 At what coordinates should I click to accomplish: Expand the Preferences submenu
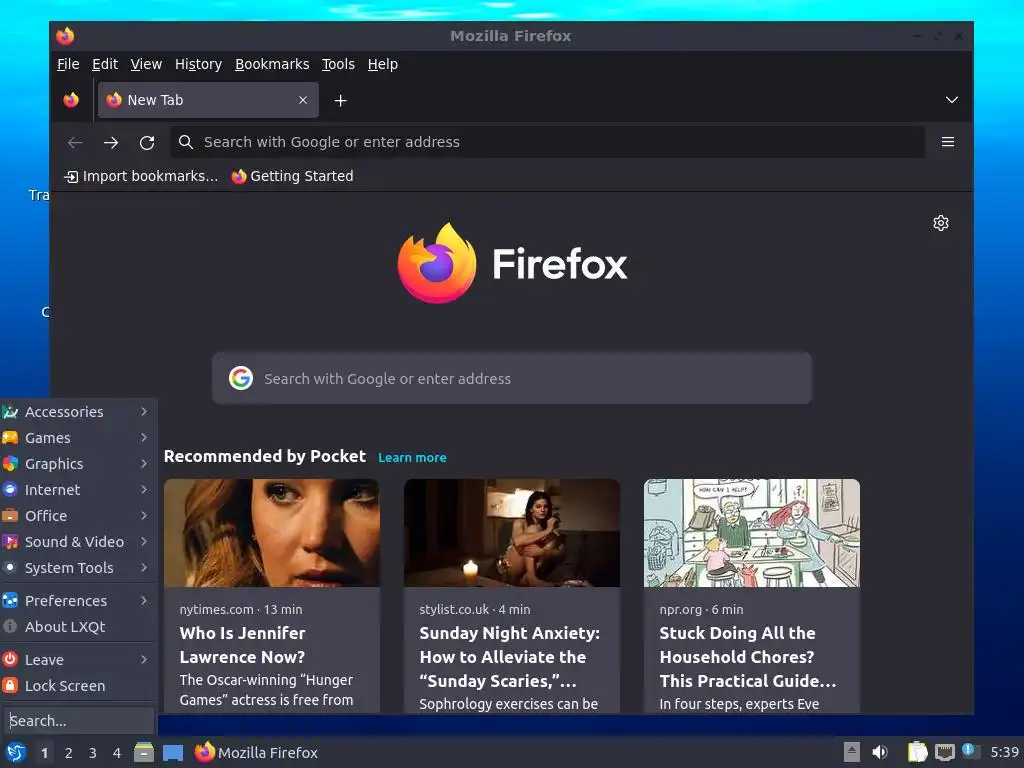pos(78,601)
